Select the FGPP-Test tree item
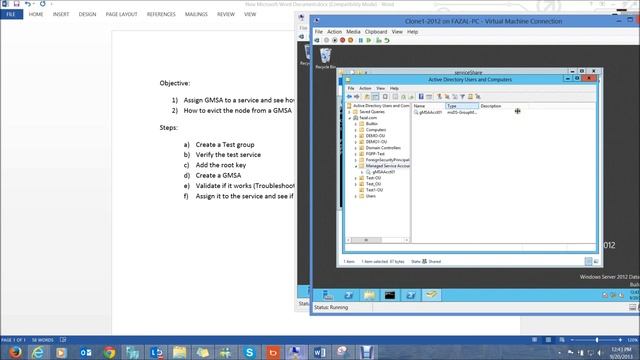 pos(375,154)
